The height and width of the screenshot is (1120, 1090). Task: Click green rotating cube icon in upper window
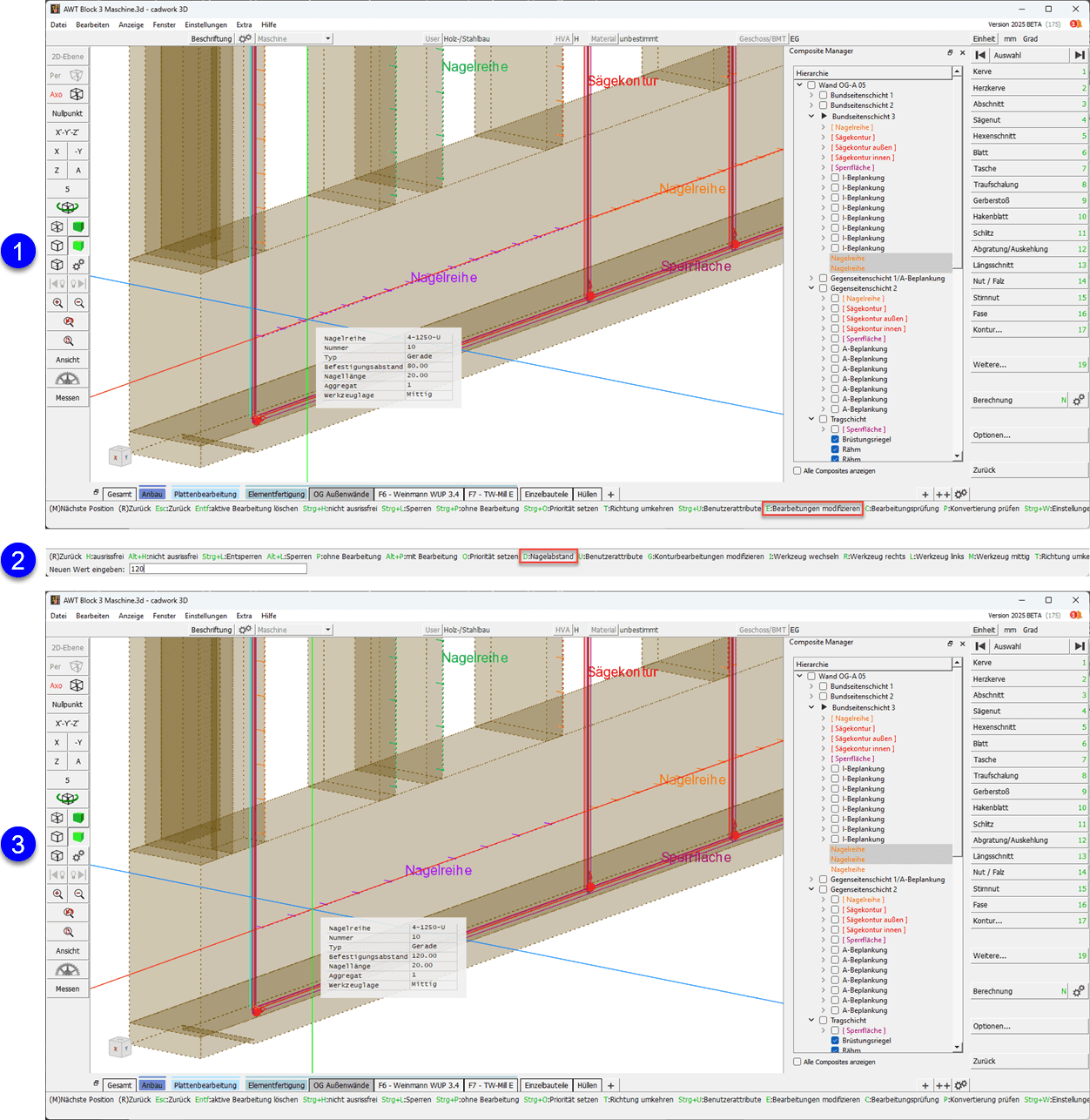[67, 207]
